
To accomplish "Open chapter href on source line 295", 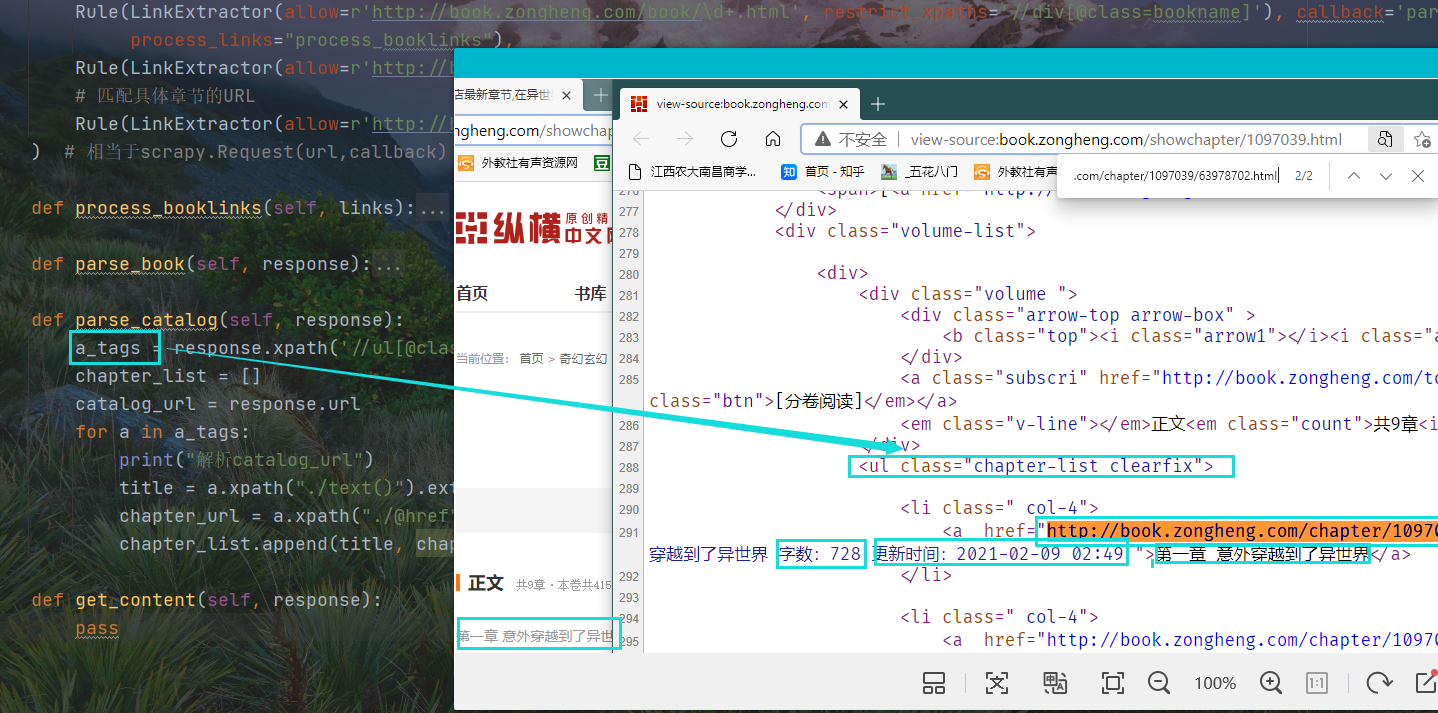I will [x=1242, y=640].
